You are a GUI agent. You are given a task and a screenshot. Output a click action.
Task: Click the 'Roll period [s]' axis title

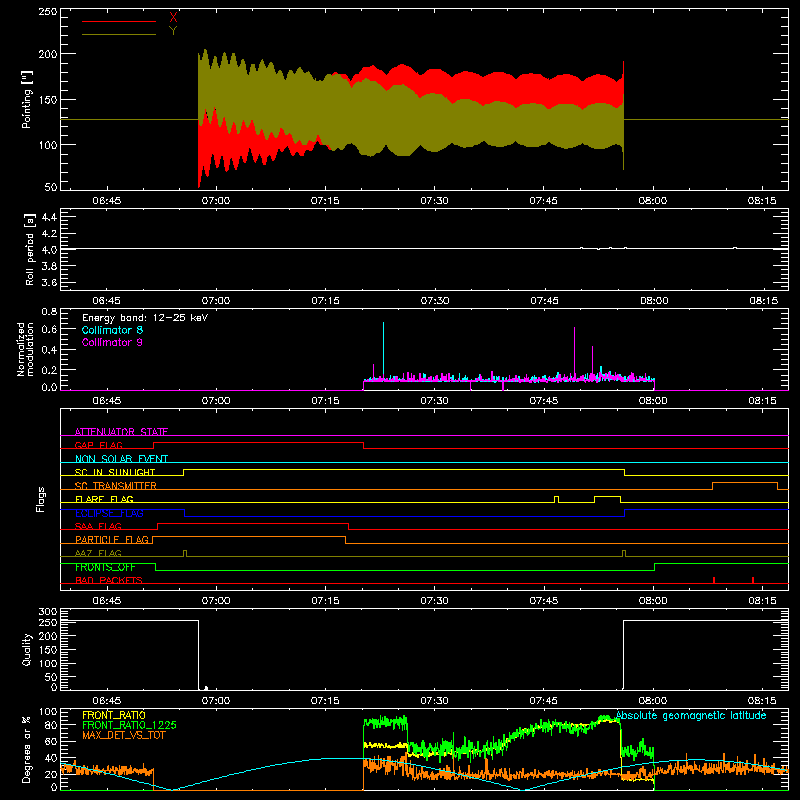[30, 249]
